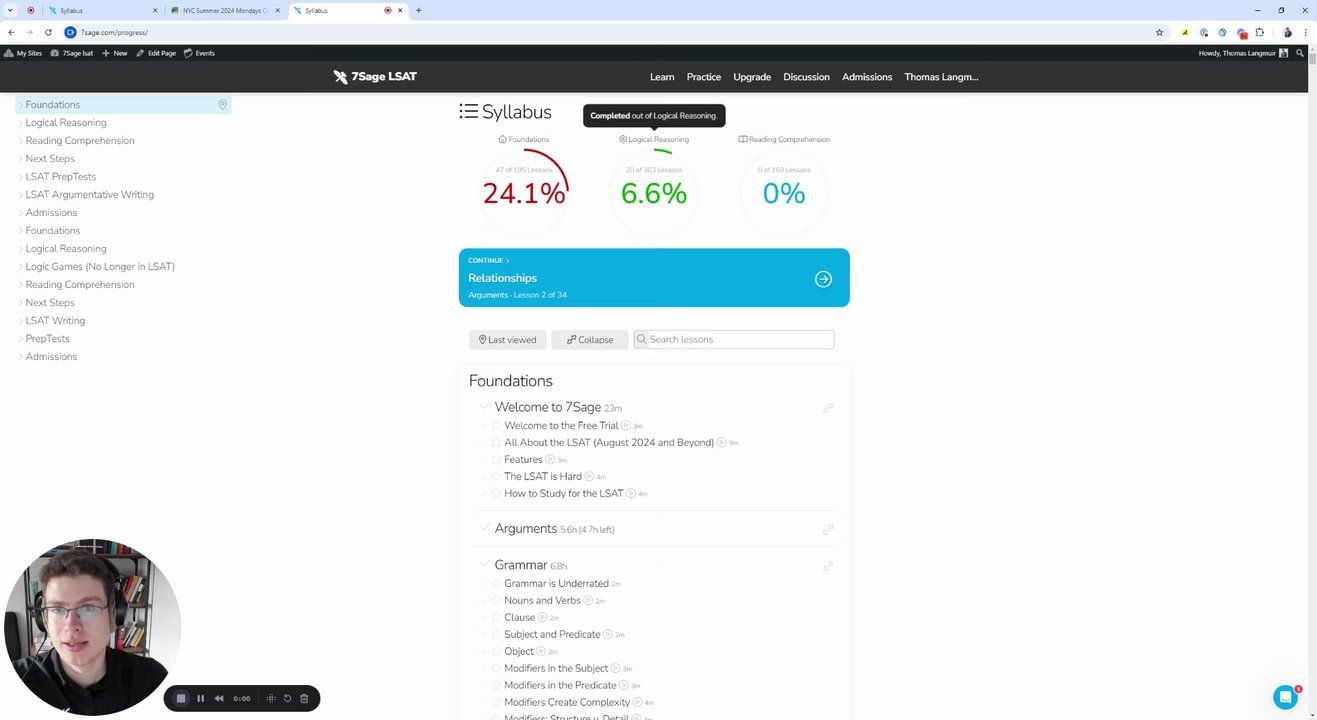Copy link icon beside Welcome to 7Sage section
The height and width of the screenshot is (720, 1317).
click(828, 408)
